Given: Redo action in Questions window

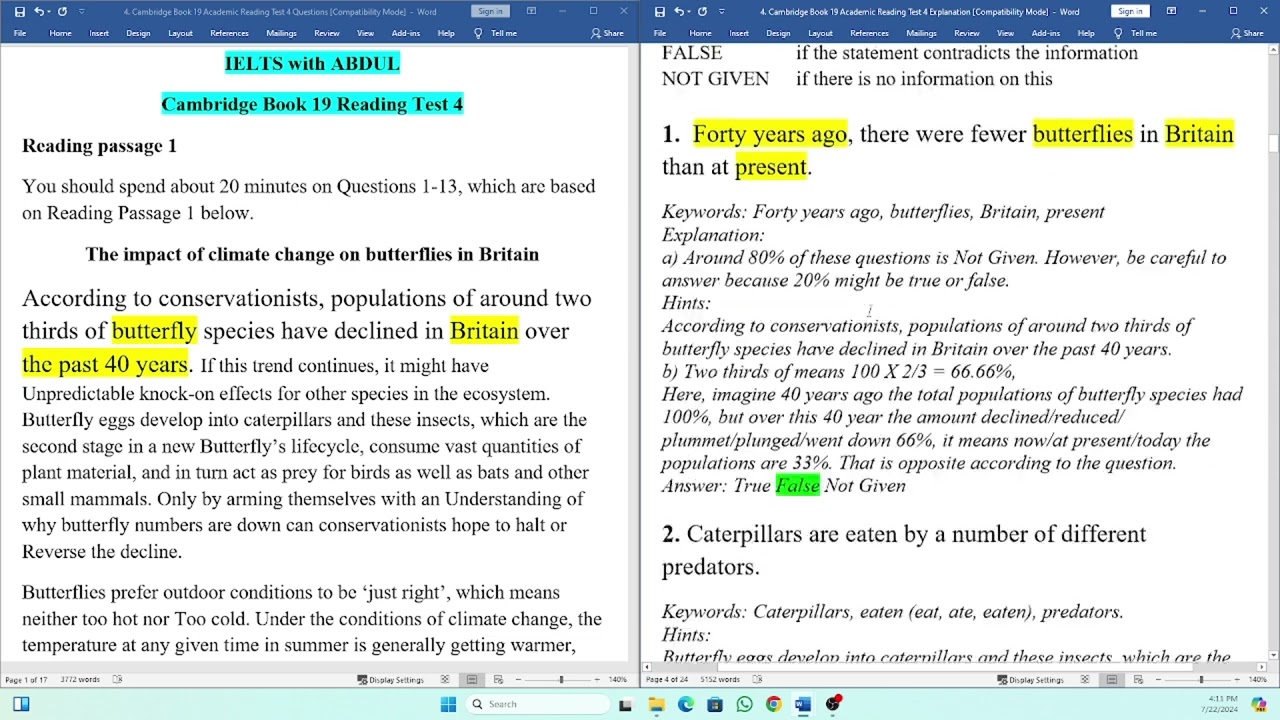Looking at the screenshot, I should [62, 12].
